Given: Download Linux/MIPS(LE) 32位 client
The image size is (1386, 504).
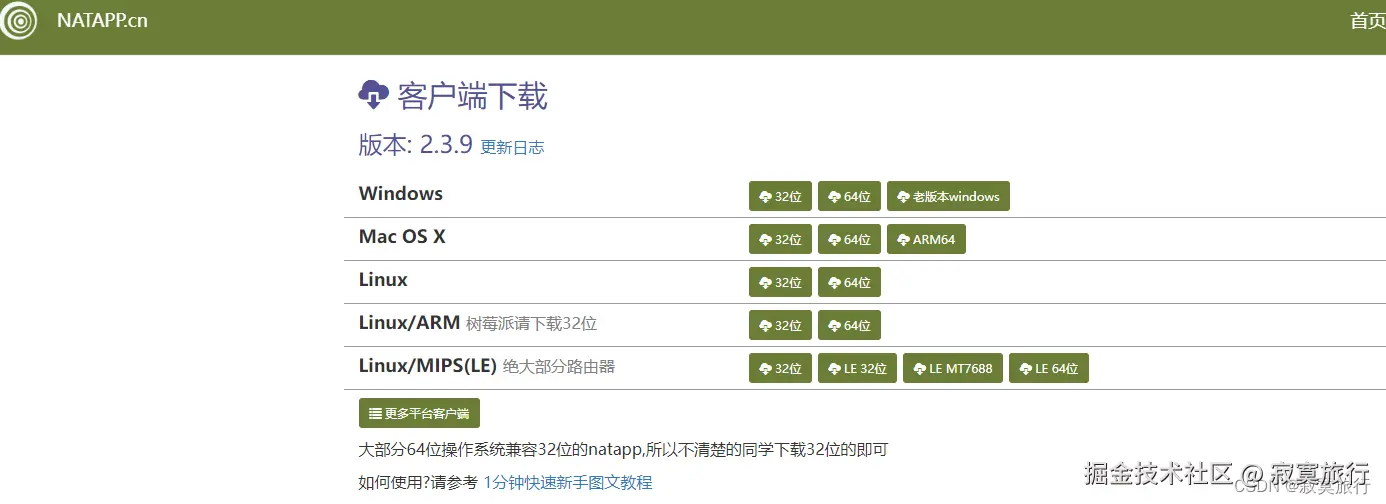Looking at the screenshot, I should (x=780, y=368).
